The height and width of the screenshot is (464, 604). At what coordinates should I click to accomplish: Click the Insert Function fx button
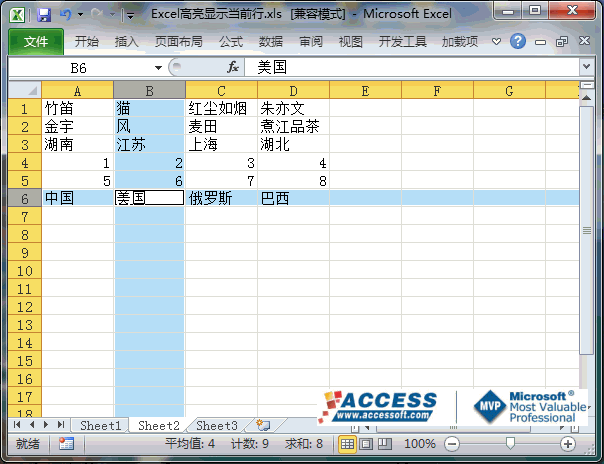tap(233, 67)
